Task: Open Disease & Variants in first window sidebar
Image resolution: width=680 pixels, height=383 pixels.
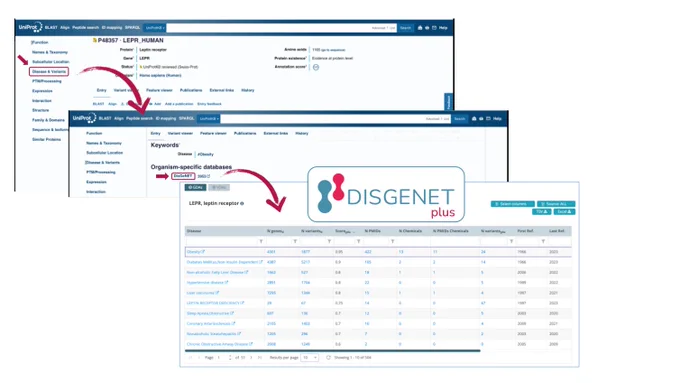Action: (49, 72)
